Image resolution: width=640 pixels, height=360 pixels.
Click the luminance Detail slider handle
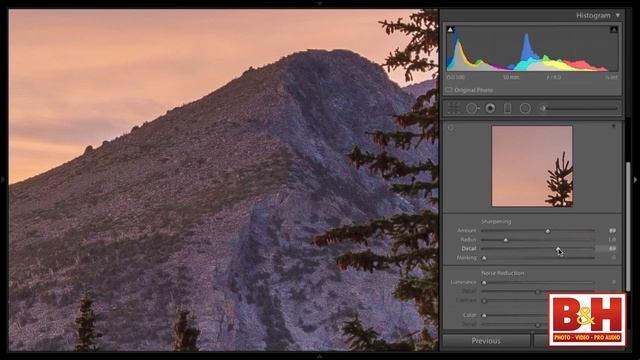click(538, 291)
